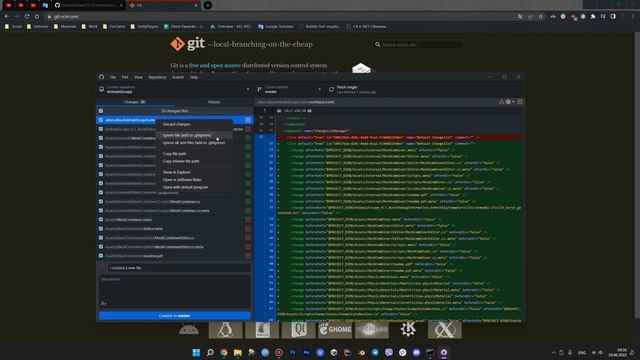Click the KDE gear logo
The height and width of the screenshot is (360, 640).
coord(408,329)
